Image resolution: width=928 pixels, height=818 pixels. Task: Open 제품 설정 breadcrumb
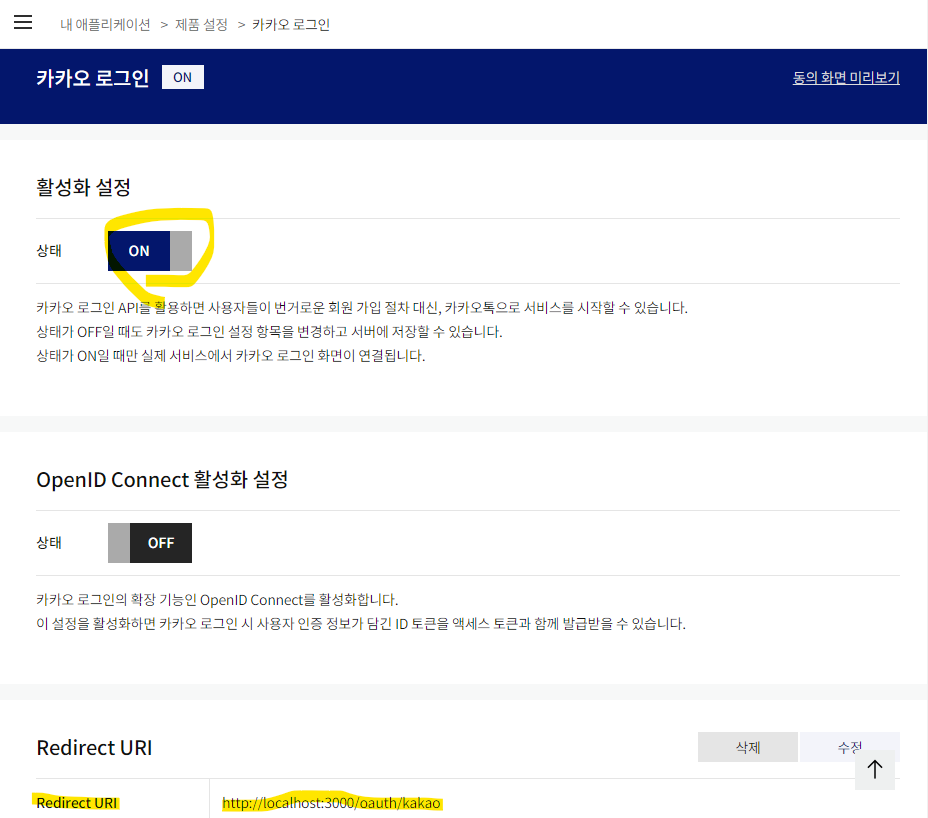(201, 25)
